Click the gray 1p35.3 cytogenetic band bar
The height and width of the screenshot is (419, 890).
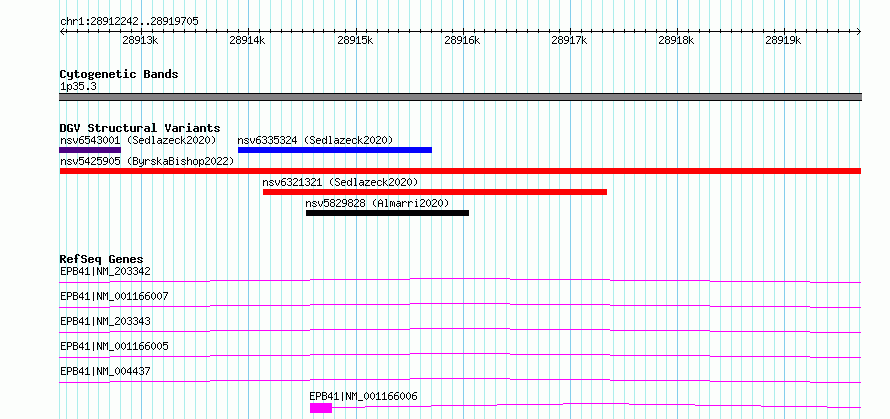[460, 97]
